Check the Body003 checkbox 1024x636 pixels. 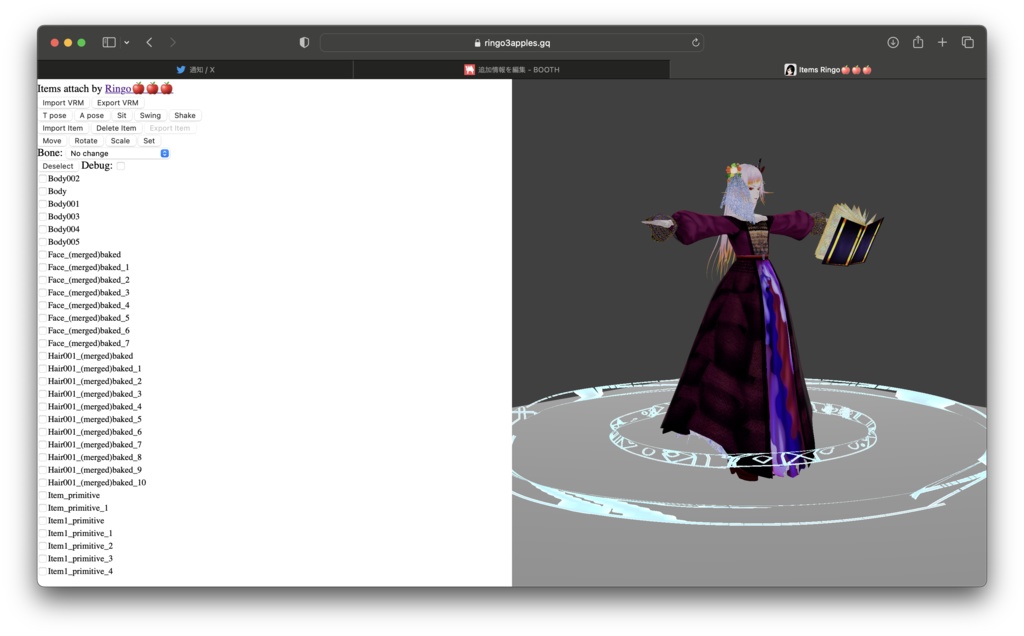coord(42,217)
